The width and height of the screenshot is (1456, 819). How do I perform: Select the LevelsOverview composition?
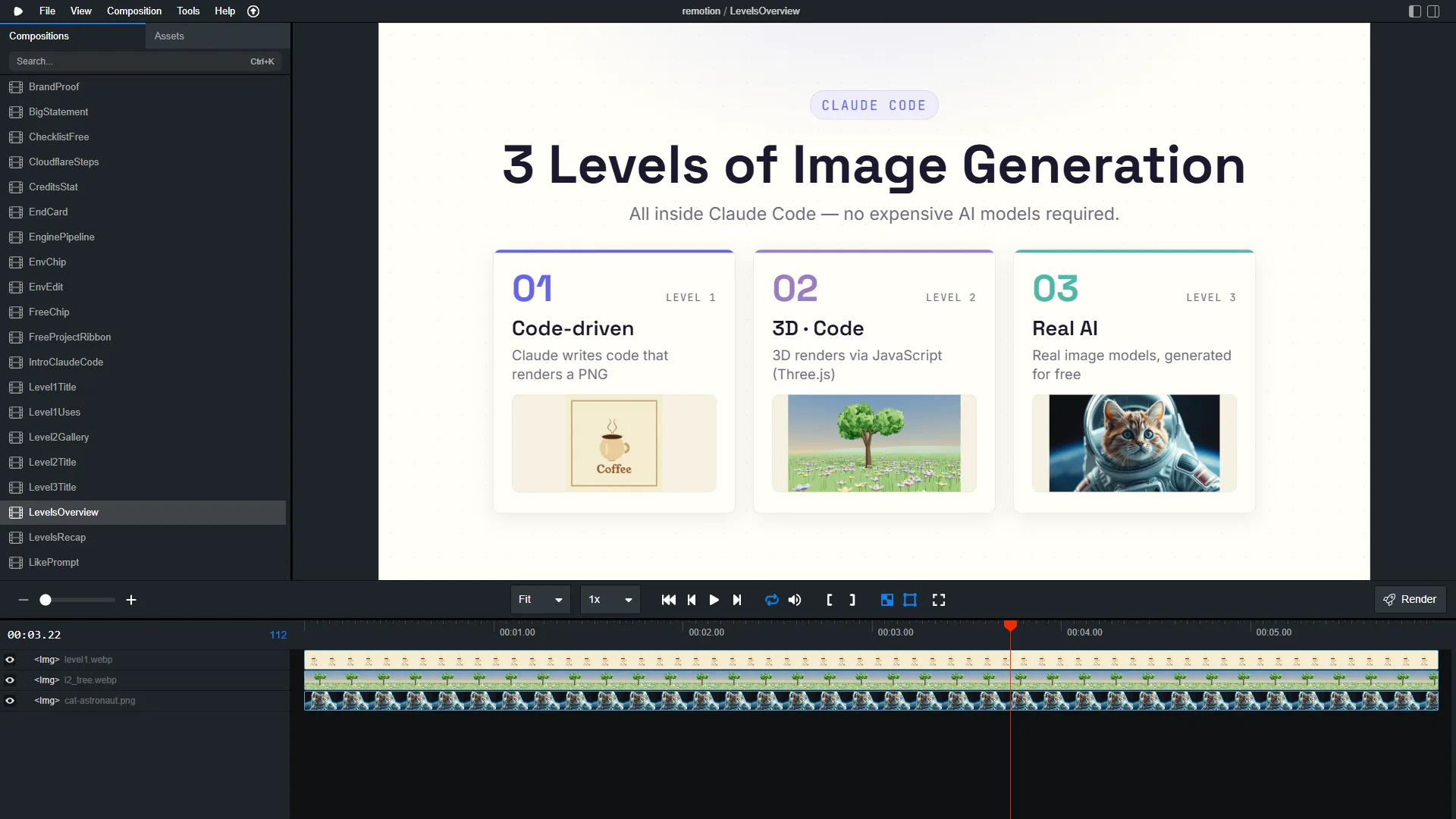click(143, 513)
